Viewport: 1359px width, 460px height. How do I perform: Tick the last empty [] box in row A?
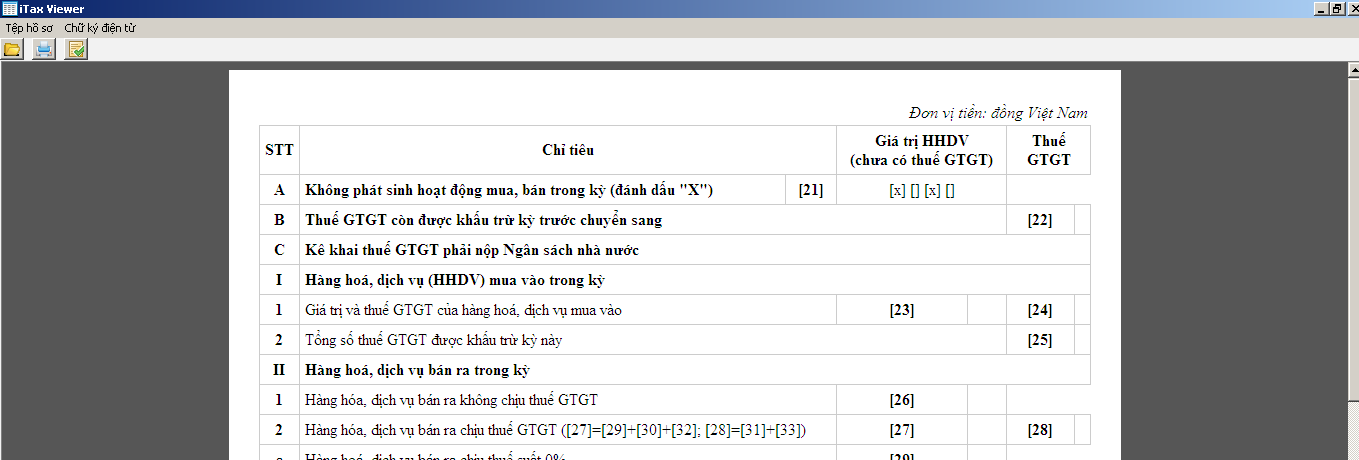(x=950, y=190)
